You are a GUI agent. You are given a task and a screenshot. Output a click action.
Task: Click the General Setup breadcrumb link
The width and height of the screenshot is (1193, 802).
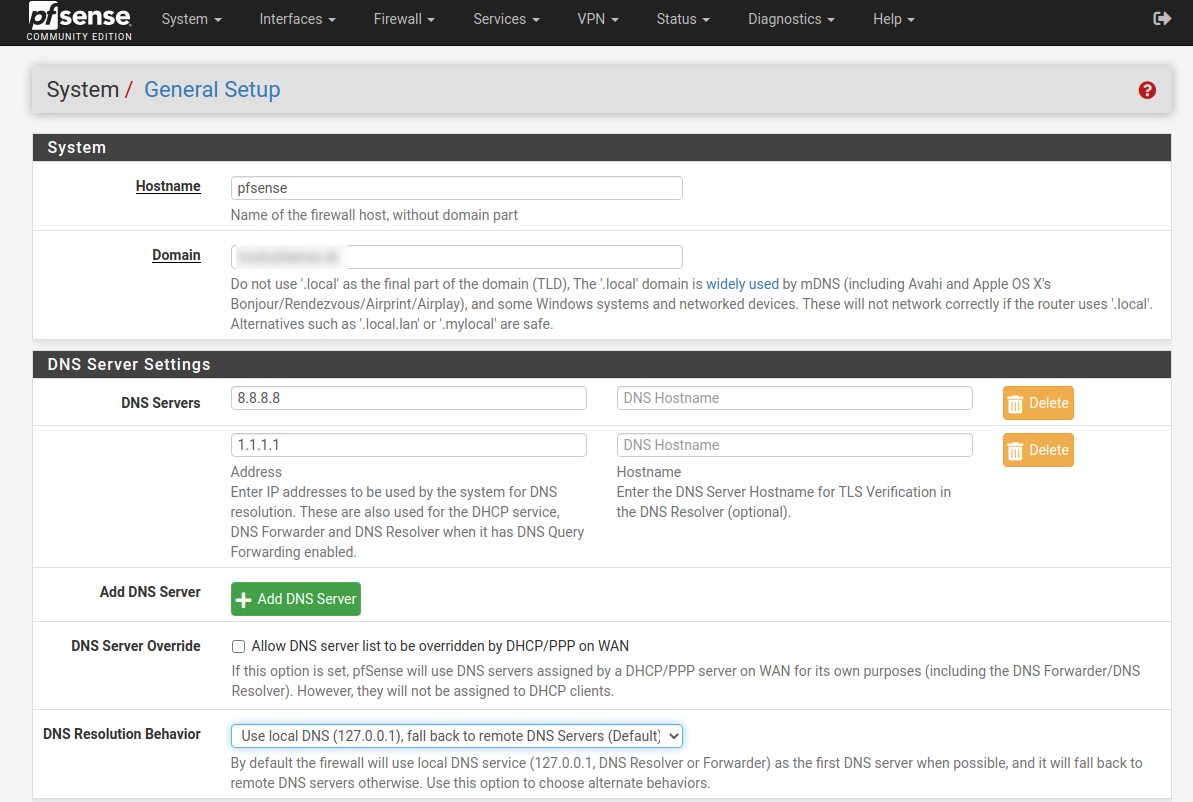pos(212,90)
